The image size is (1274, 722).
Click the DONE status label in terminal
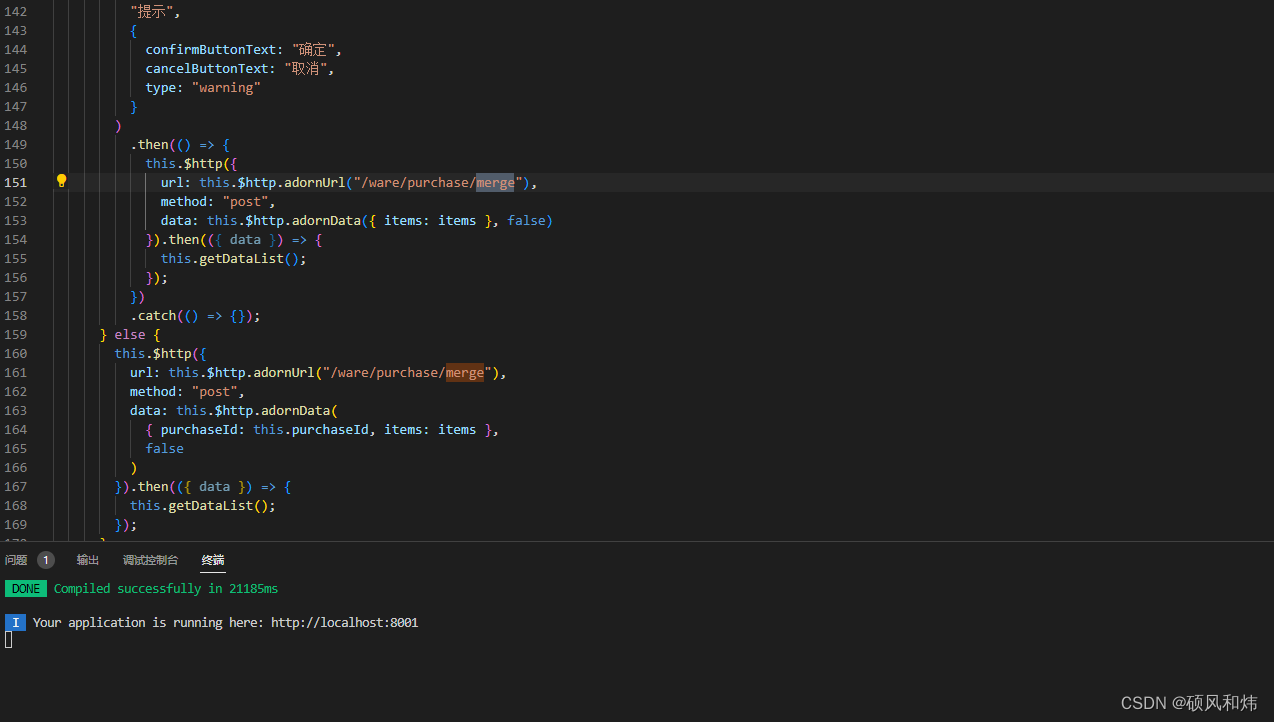[26, 589]
